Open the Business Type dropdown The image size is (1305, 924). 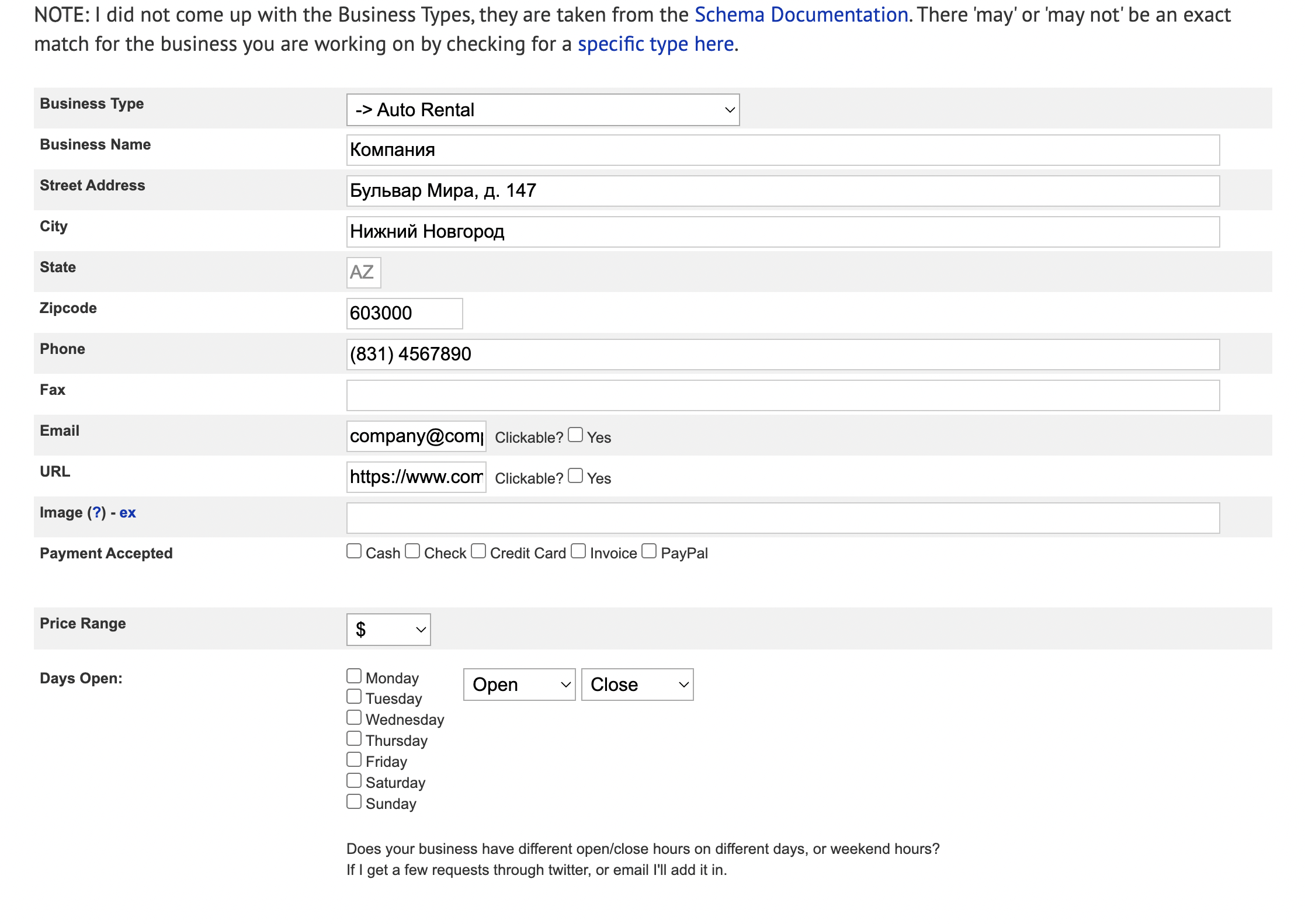pos(543,110)
